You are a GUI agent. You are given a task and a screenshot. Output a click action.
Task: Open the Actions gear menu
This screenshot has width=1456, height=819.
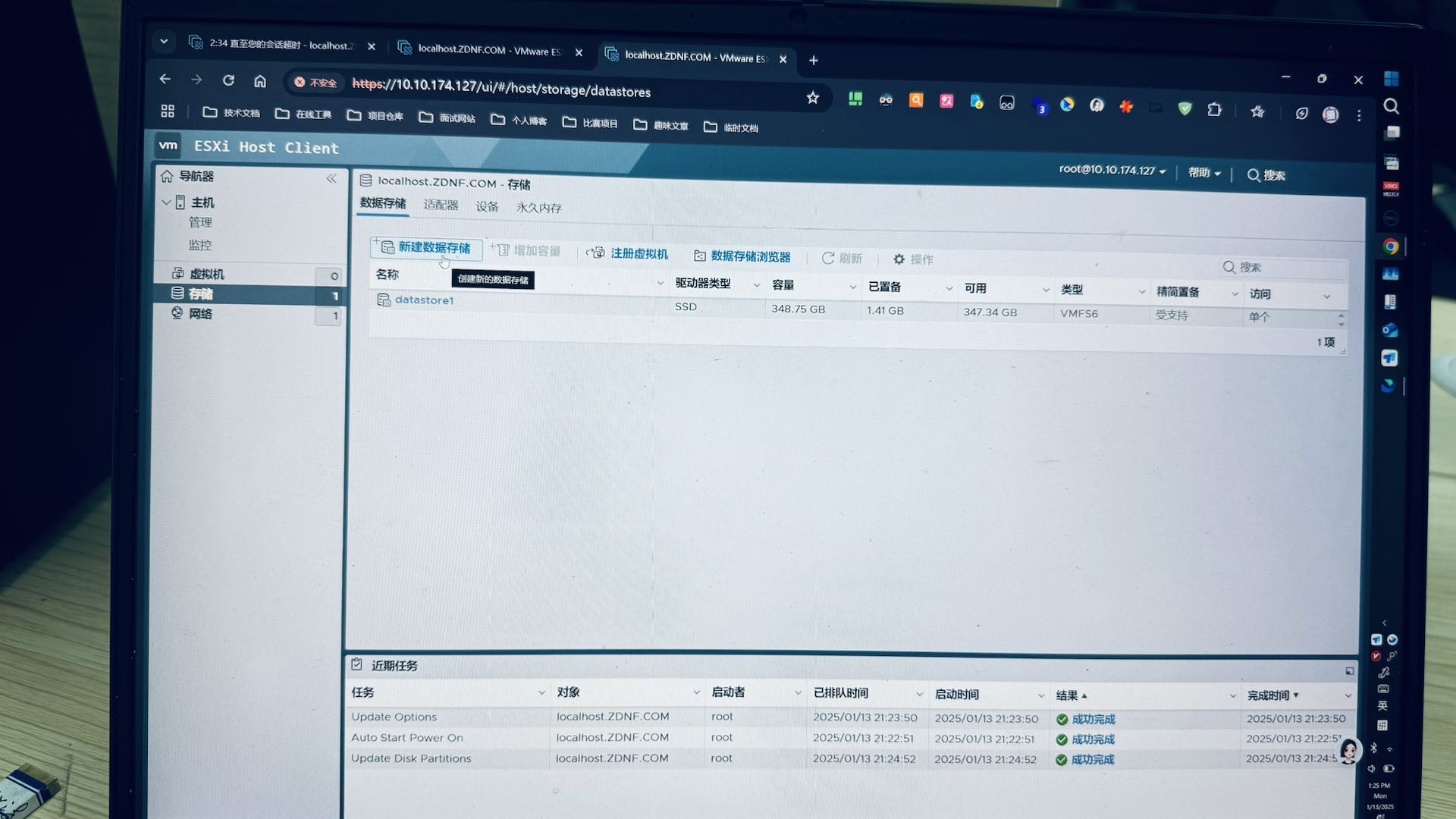(899, 259)
